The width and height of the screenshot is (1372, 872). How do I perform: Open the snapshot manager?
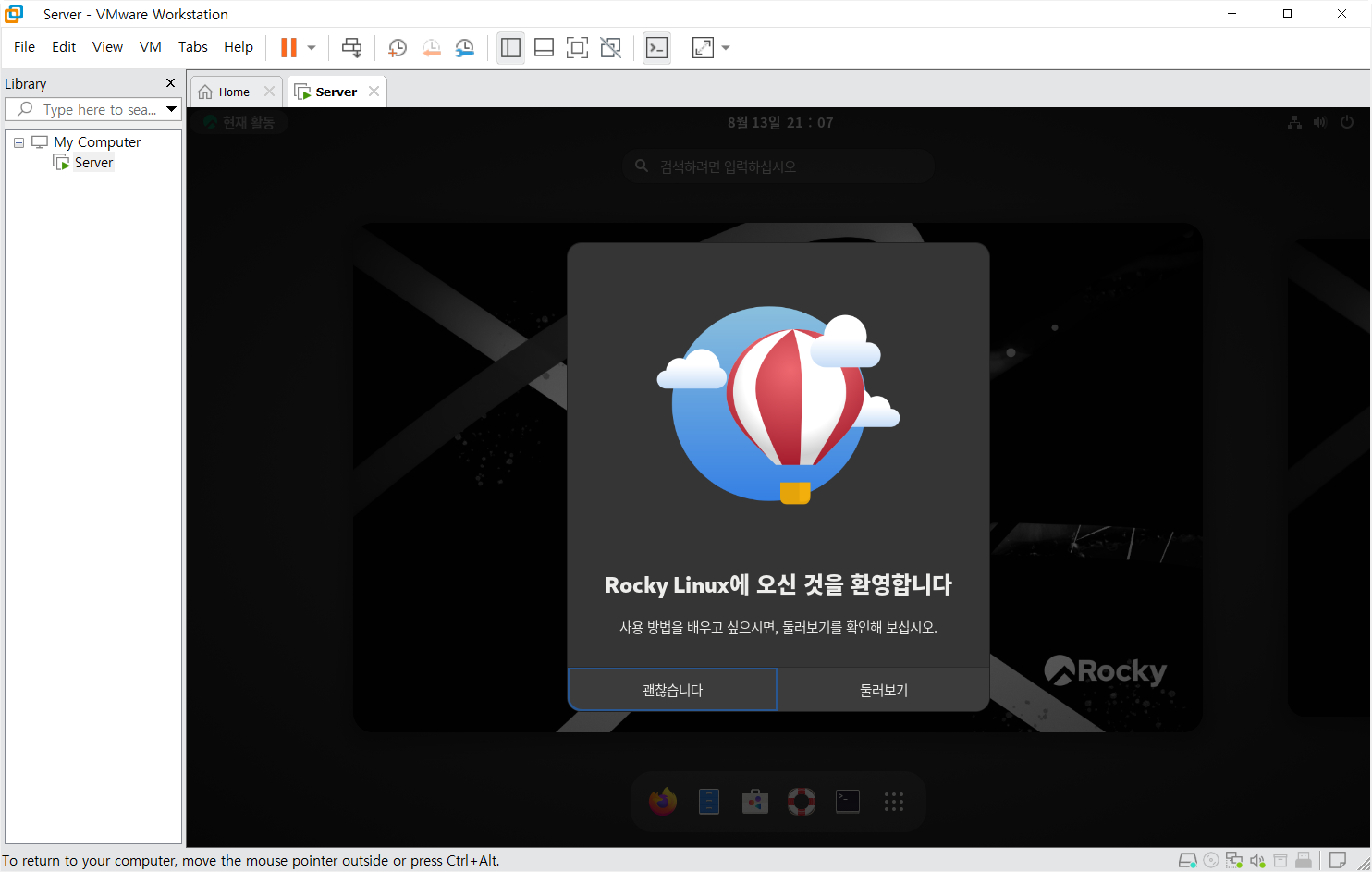pyautogui.click(x=465, y=47)
